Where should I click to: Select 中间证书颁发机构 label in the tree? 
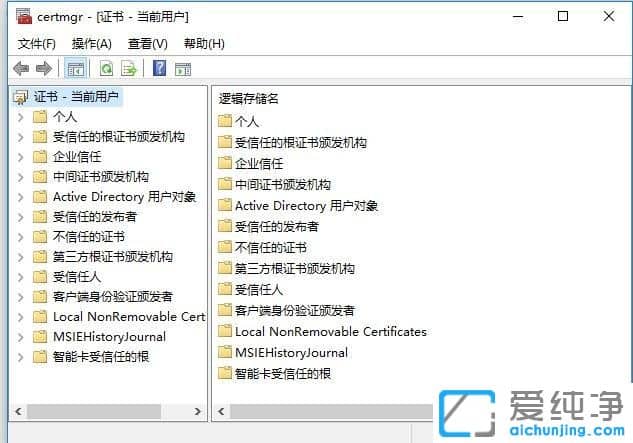pyautogui.click(x=101, y=177)
